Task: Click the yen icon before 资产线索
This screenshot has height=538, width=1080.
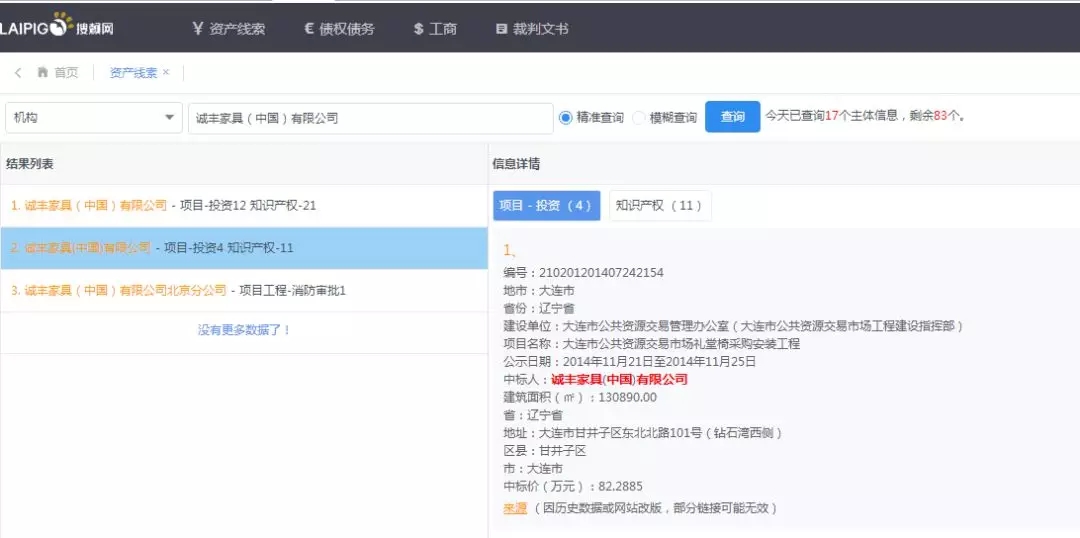Action: pyautogui.click(x=198, y=29)
